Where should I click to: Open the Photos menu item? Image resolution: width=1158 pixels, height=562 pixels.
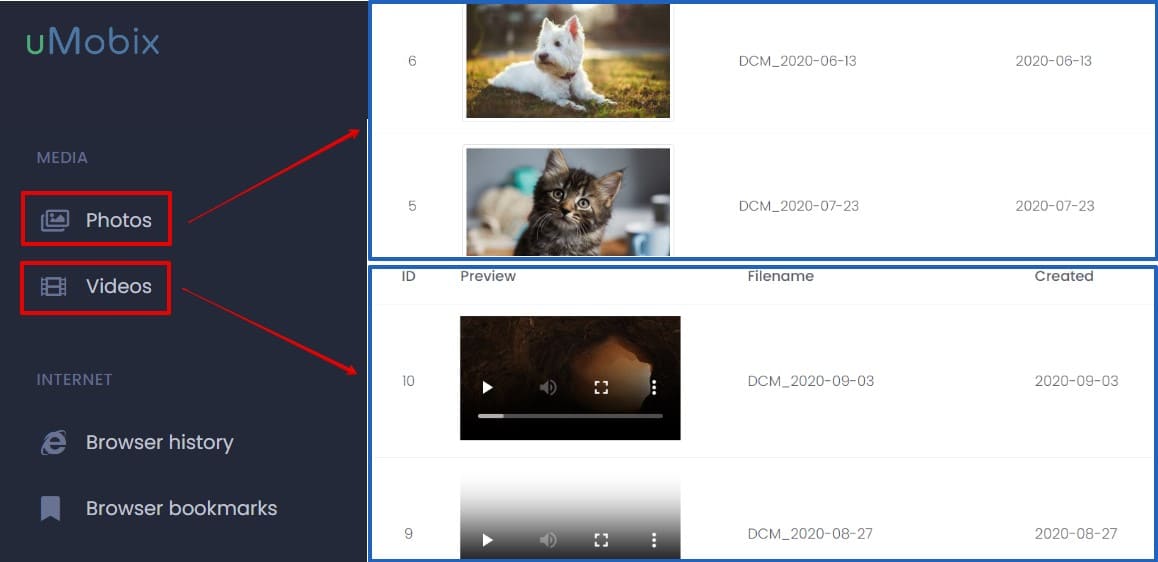tap(97, 219)
